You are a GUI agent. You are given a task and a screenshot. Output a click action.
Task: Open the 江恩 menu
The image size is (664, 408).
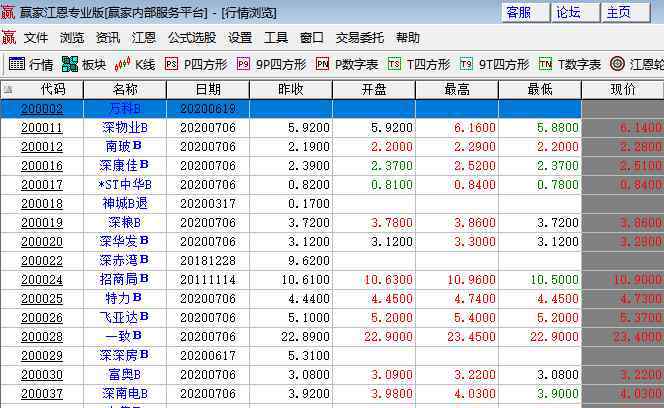144,38
